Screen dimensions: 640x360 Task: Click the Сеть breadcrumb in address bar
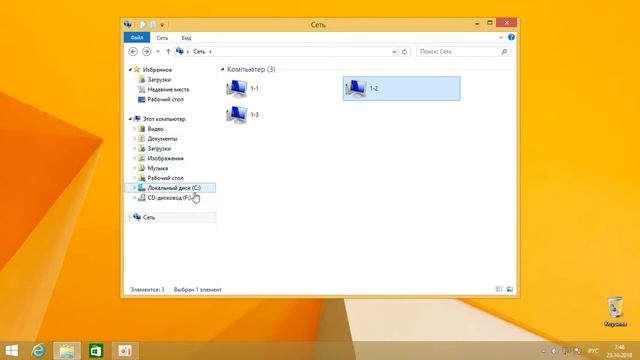199,52
